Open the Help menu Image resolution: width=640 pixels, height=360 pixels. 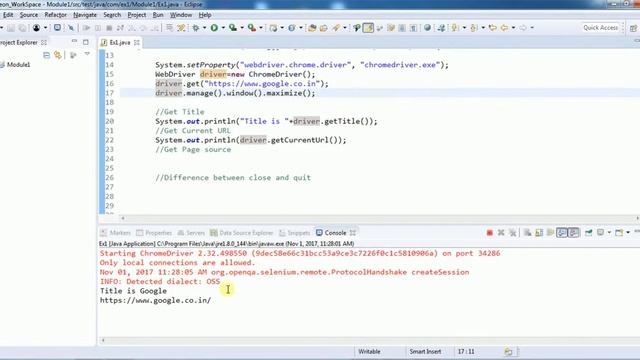[205, 15]
